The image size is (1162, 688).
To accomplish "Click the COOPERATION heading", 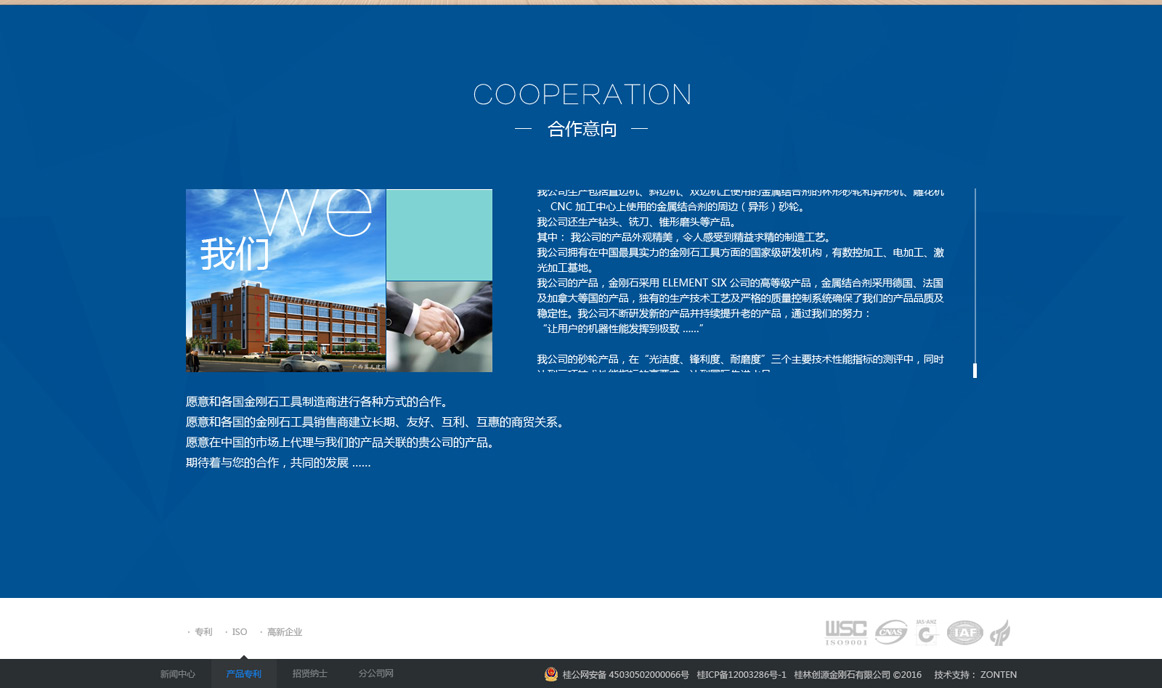I will (x=582, y=94).
